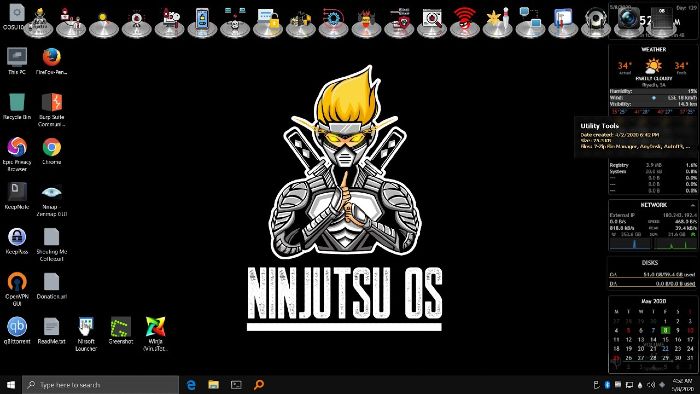Screen dimensions: 700x394
Task: Open Microsoft Edge from the taskbar
Action: (191, 385)
